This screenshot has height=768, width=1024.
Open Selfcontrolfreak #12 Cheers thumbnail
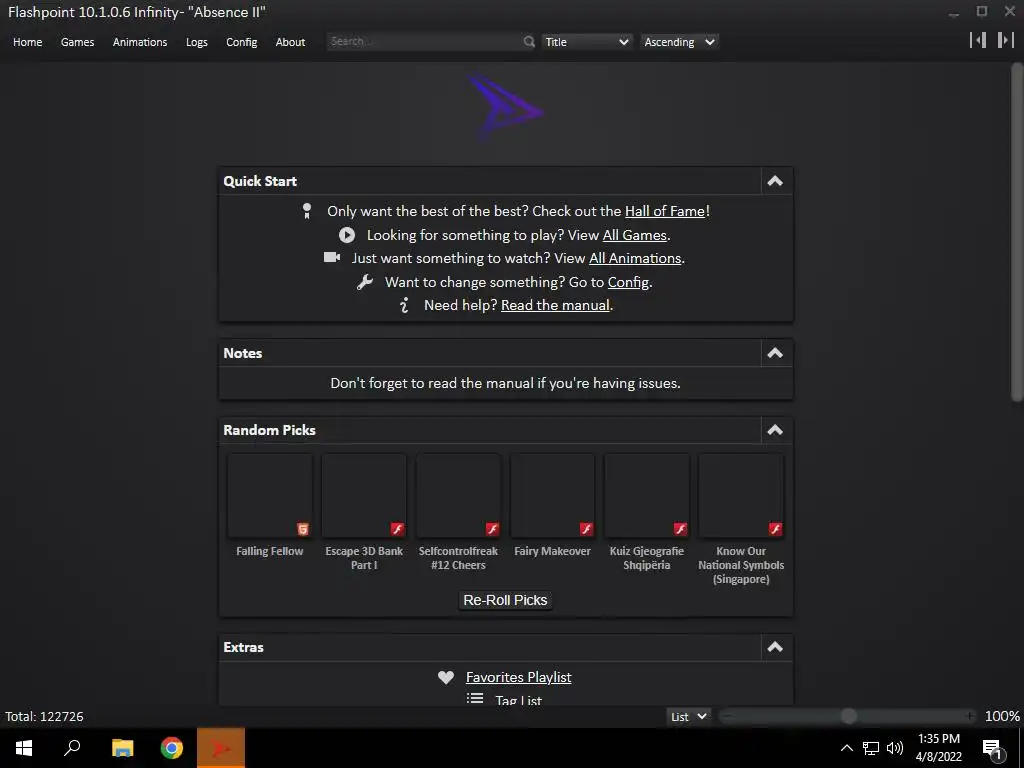tap(458, 496)
